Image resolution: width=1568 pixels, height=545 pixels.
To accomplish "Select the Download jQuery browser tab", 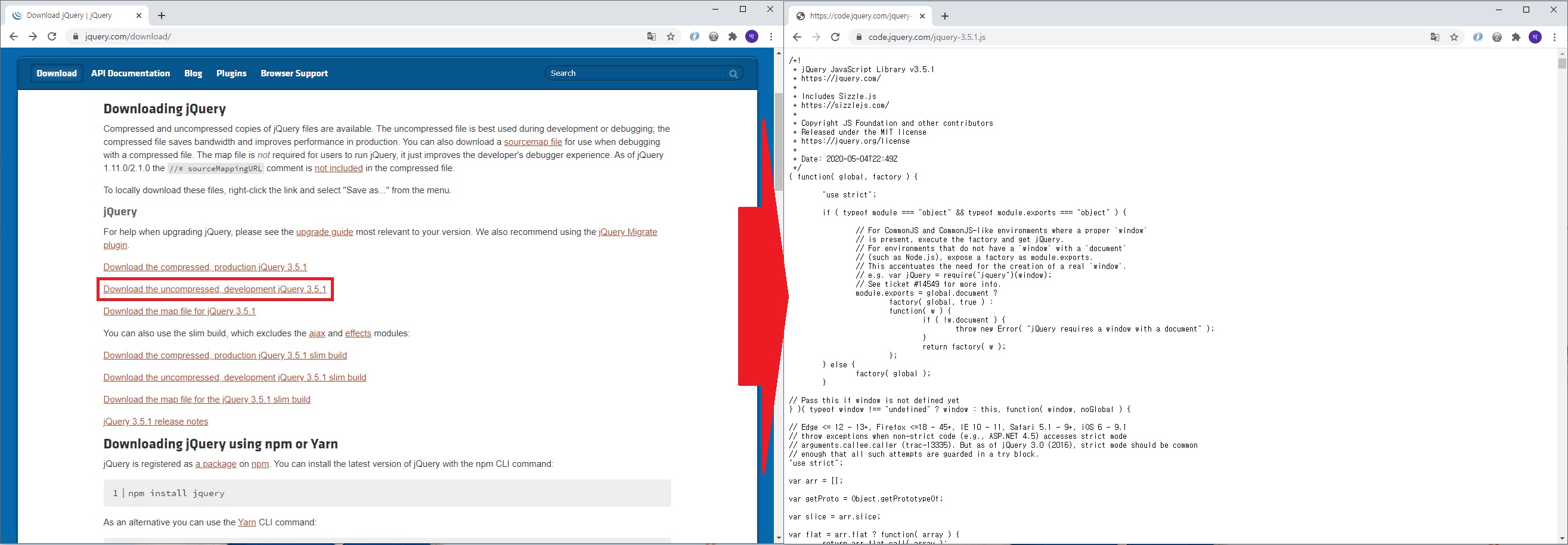I will tap(76, 16).
